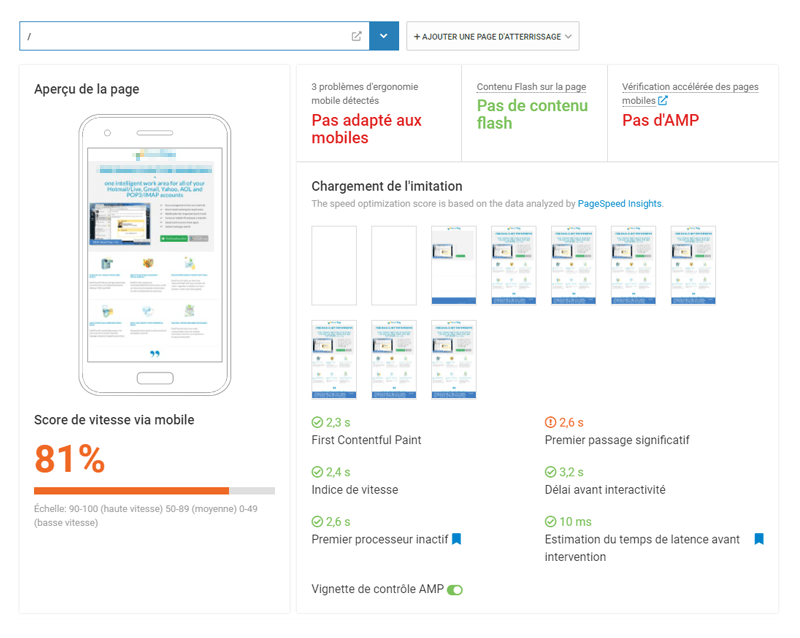This screenshot has height=638, width=800.
Task: Open the PageSpeed Insights link
Action: (619, 204)
